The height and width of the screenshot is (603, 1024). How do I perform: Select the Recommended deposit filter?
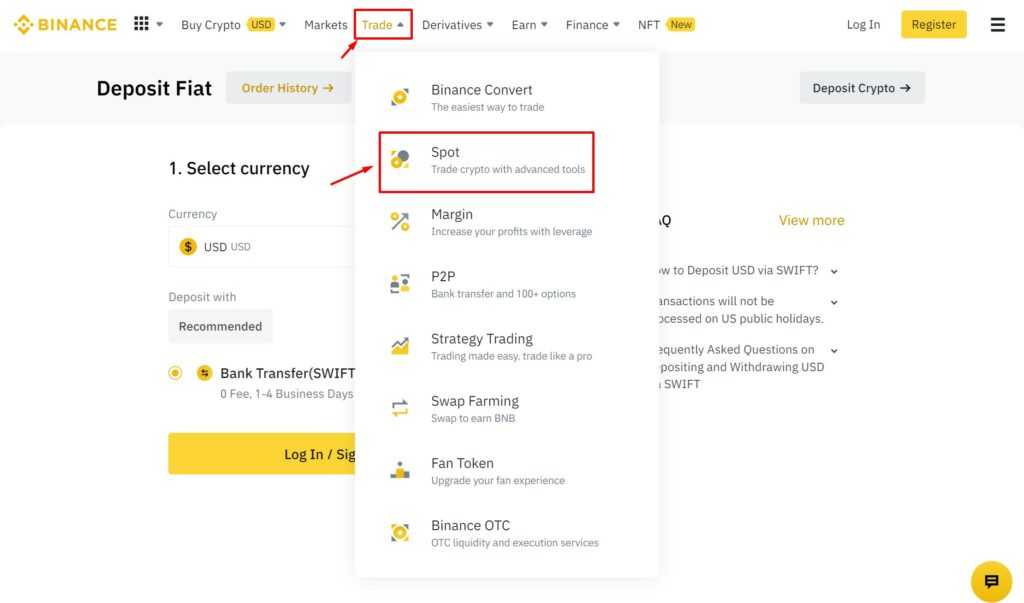pyautogui.click(x=220, y=326)
